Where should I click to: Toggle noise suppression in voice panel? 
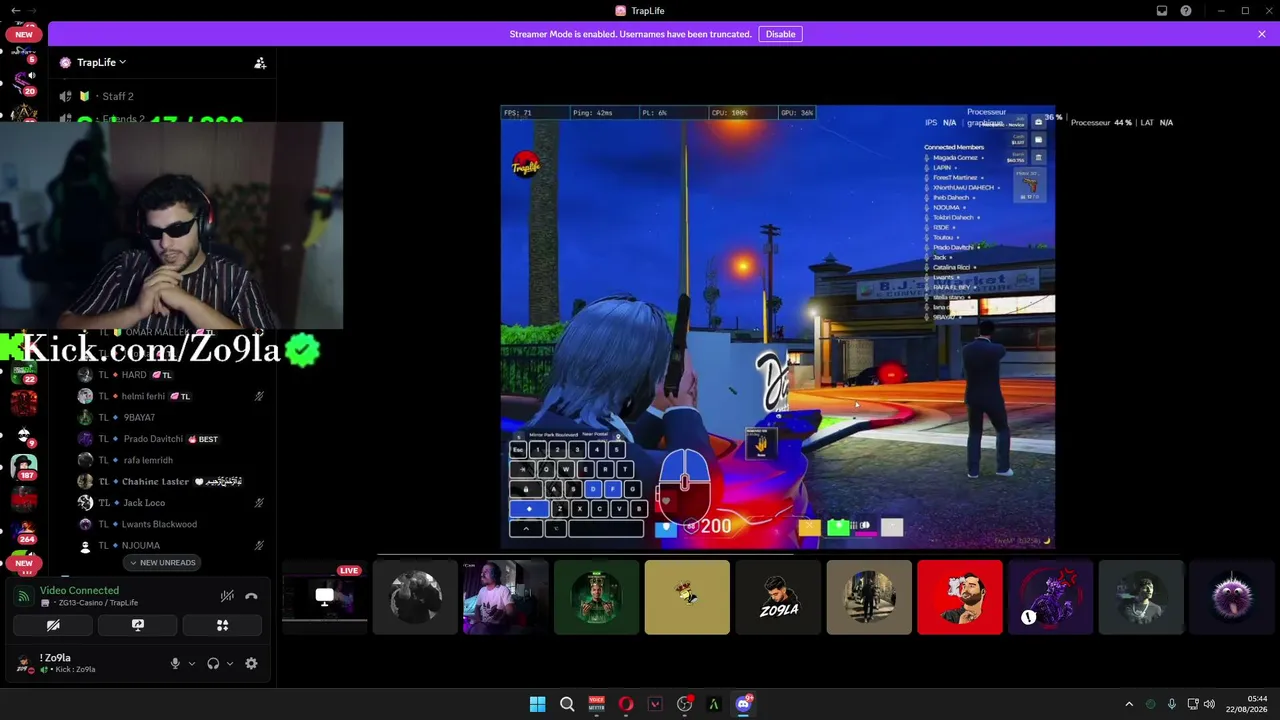coord(227,596)
